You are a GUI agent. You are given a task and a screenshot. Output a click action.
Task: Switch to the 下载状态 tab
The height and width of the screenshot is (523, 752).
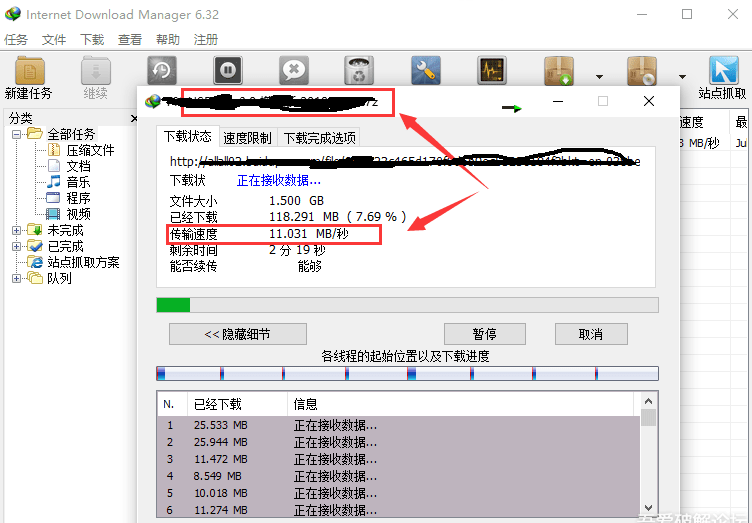pyautogui.click(x=188, y=137)
